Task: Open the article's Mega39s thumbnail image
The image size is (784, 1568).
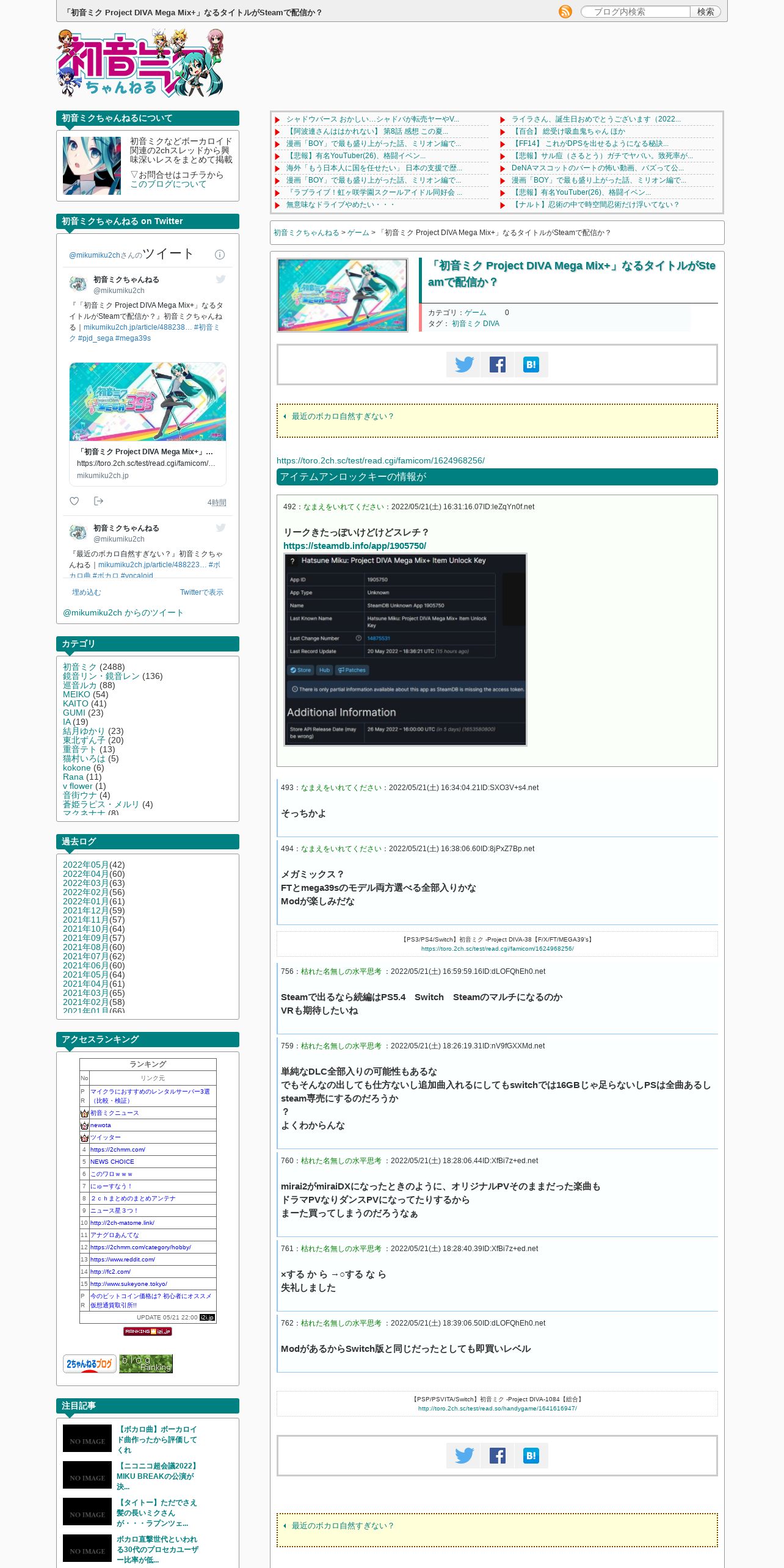Action: 342,295
